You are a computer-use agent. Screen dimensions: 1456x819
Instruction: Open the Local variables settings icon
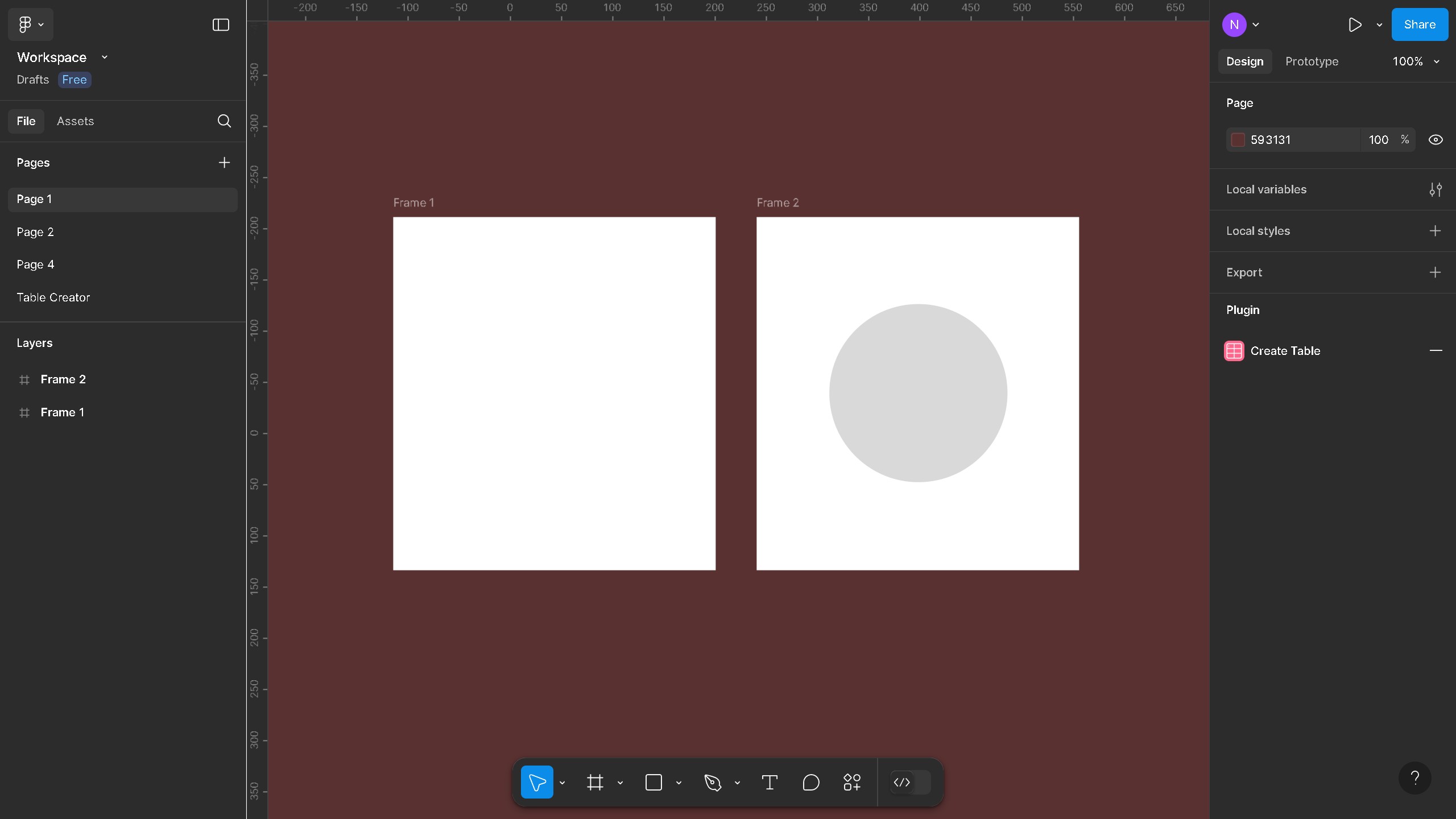(x=1436, y=189)
